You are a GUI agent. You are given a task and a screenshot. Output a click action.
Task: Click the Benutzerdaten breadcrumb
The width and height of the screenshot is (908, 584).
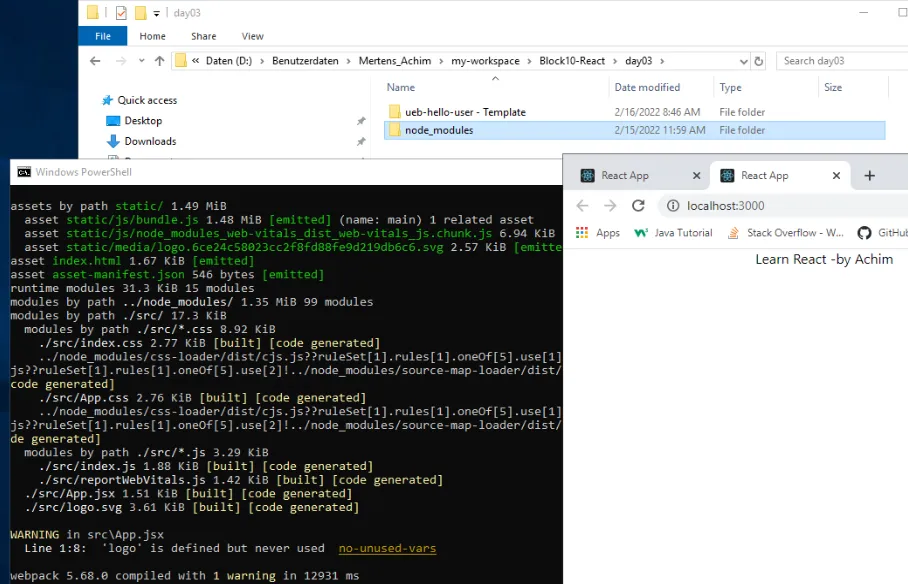(305, 61)
